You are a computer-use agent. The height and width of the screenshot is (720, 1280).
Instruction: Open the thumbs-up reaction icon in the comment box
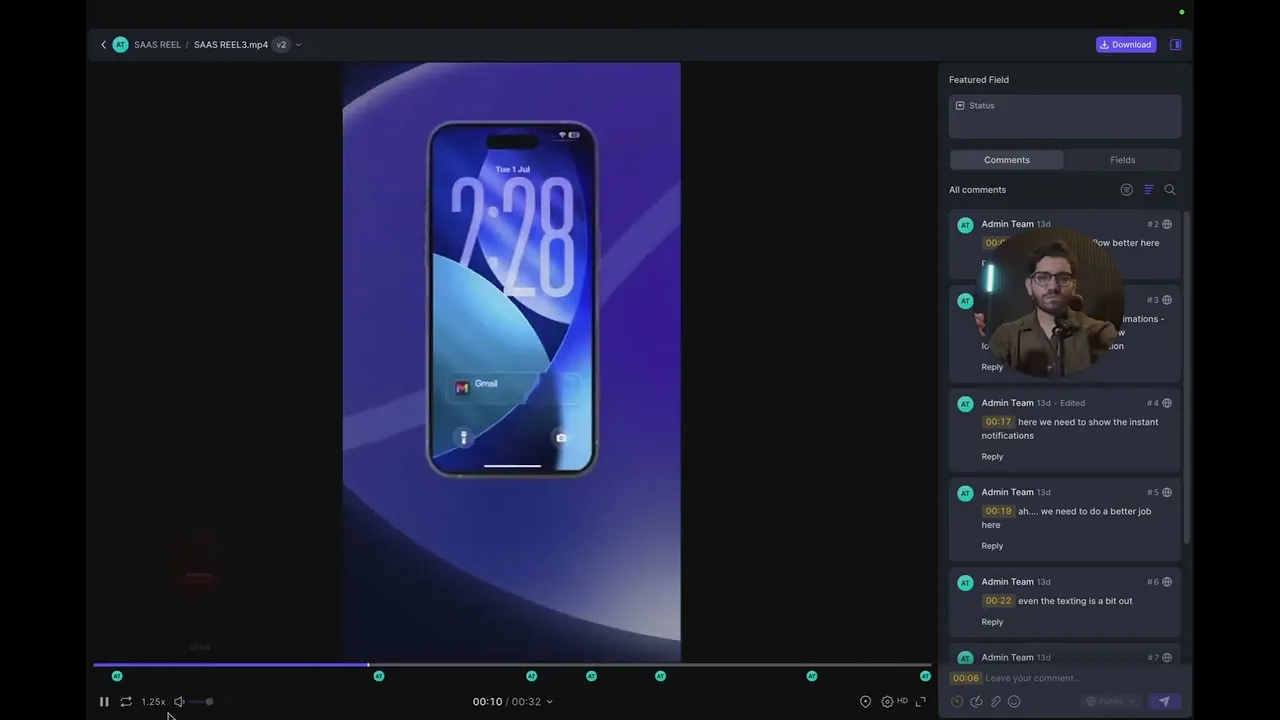pos(977,702)
